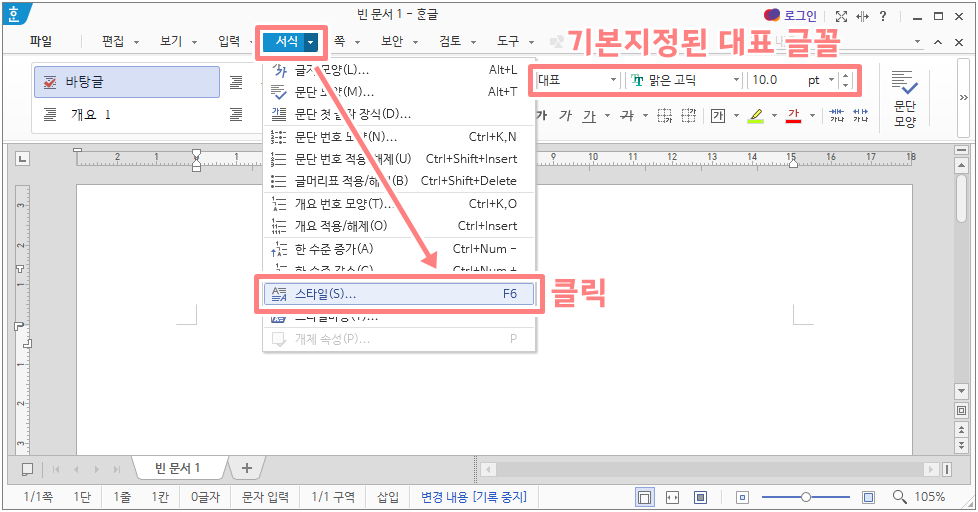
Task: Collapse the ribbon with the up chevron
Action: click(938, 42)
